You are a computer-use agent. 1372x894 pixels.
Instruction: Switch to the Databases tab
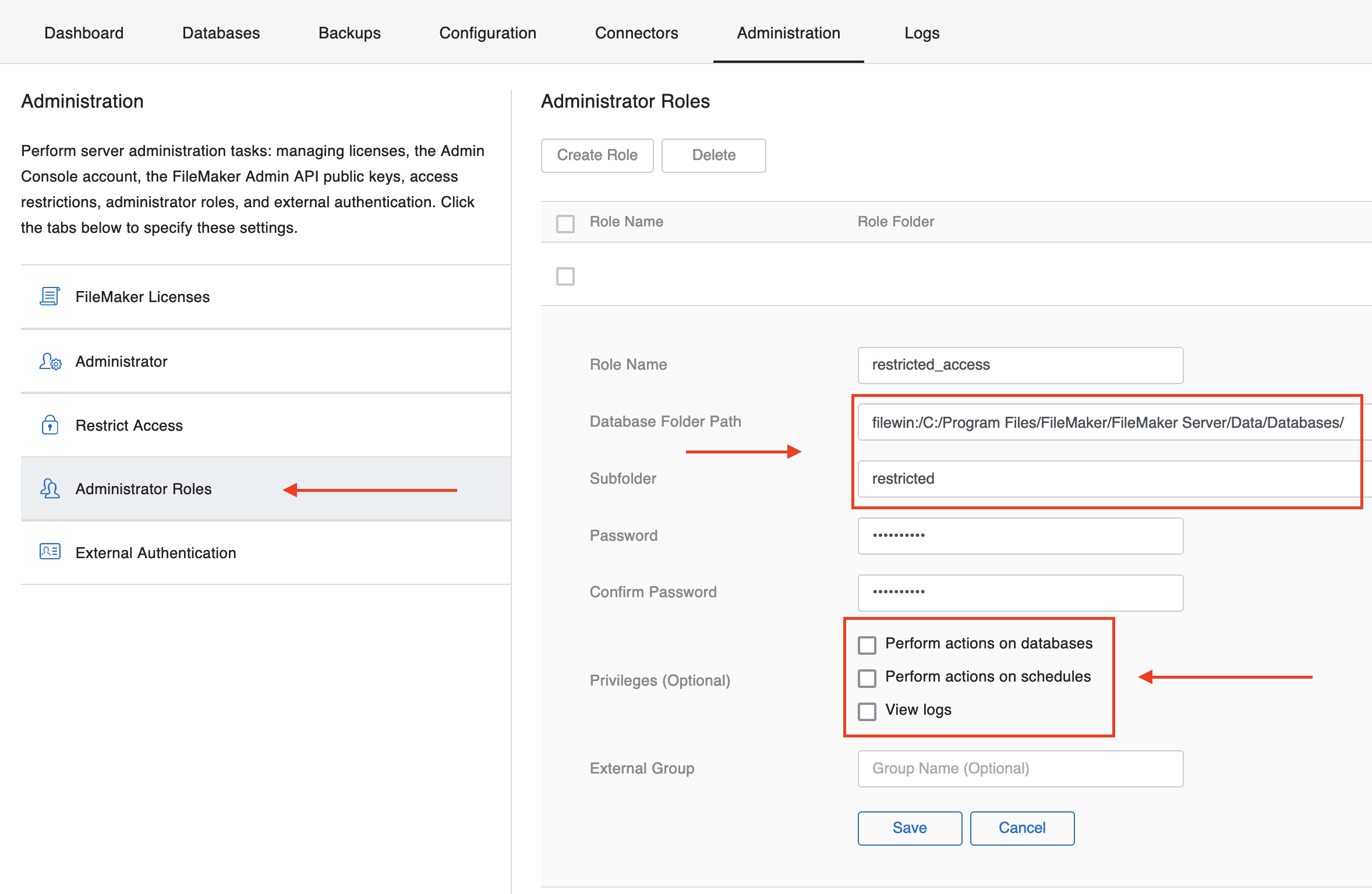pyautogui.click(x=220, y=33)
